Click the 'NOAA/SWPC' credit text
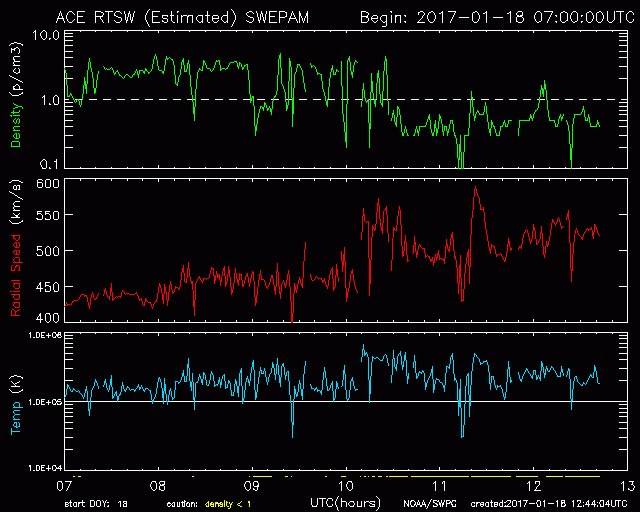The width and height of the screenshot is (640, 512). click(x=430, y=504)
